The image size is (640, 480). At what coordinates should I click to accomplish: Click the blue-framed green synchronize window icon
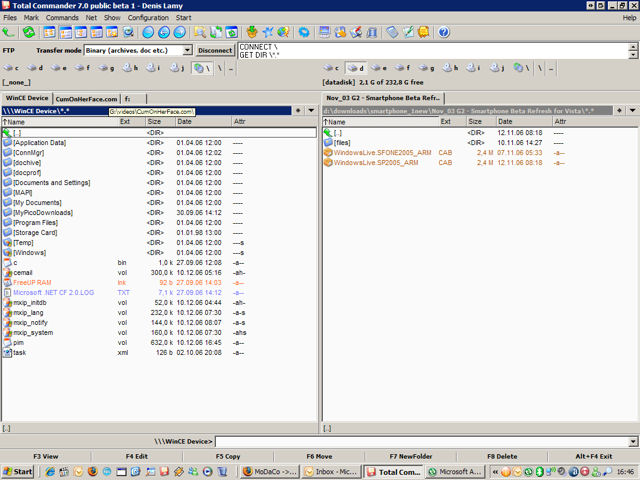231,32
